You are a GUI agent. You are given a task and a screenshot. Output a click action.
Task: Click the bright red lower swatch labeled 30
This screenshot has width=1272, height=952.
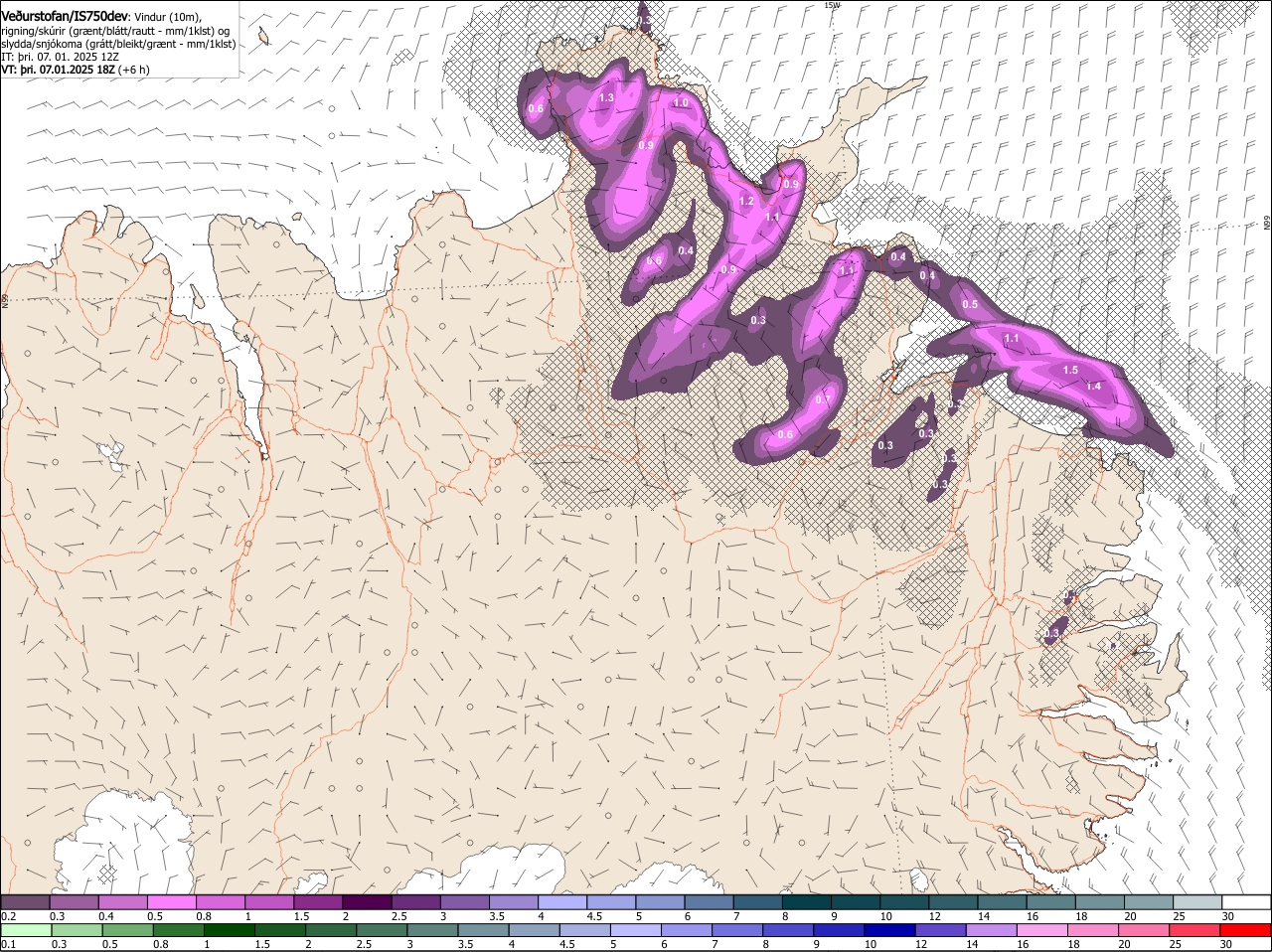[x=1245, y=931]
